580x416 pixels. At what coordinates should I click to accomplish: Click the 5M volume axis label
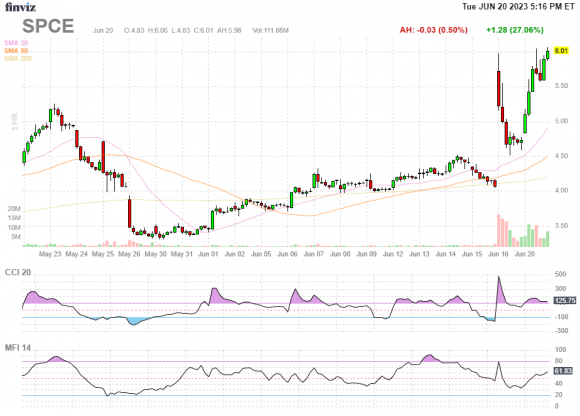(x=16, y=237)
